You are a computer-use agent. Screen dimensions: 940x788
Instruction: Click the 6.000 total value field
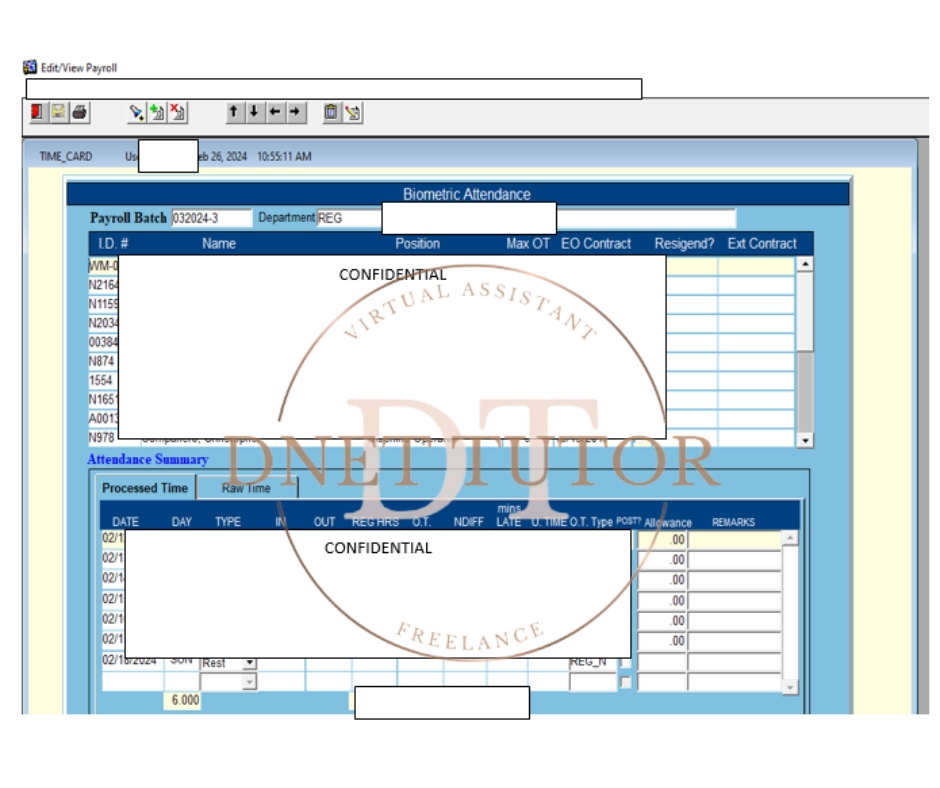(182, 700)
